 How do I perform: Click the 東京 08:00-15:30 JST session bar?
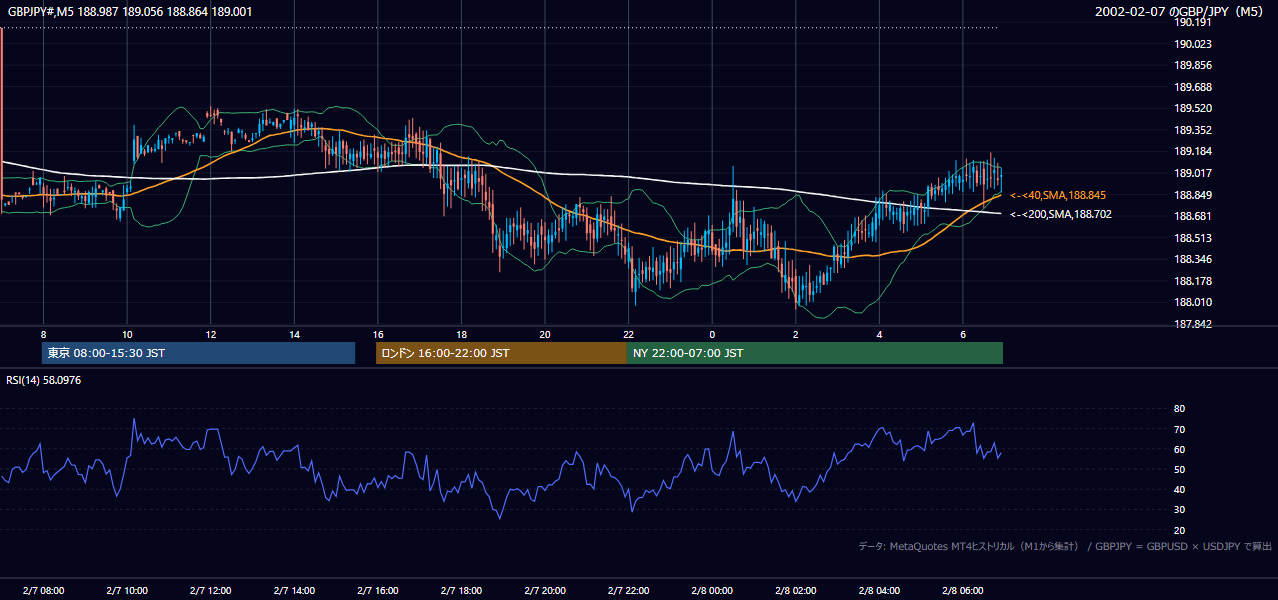coord(199,353)
